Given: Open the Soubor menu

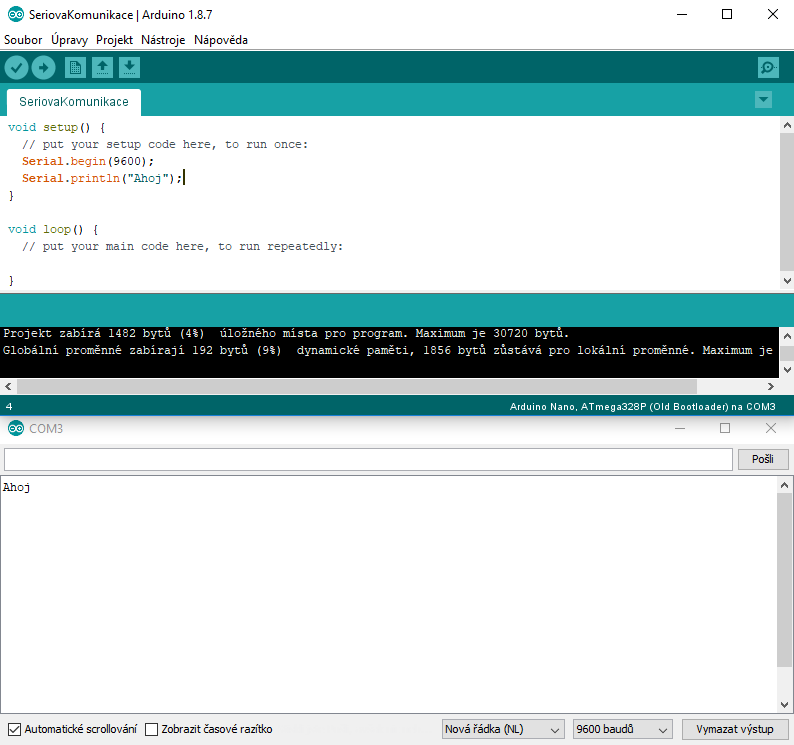Looking at the screenshot, I should pos(23,40).
